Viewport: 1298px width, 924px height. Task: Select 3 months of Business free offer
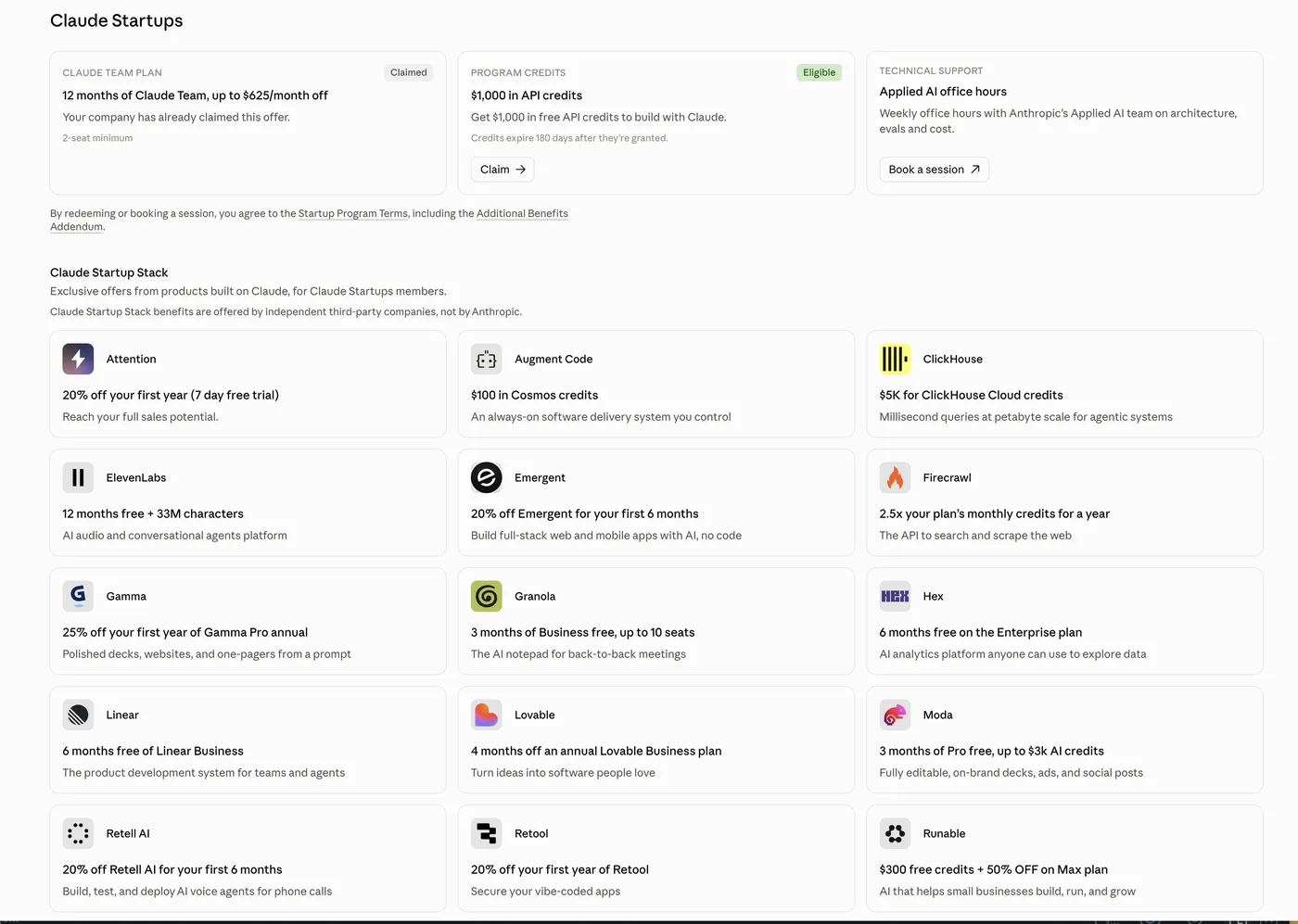click(x=582, y=632)
